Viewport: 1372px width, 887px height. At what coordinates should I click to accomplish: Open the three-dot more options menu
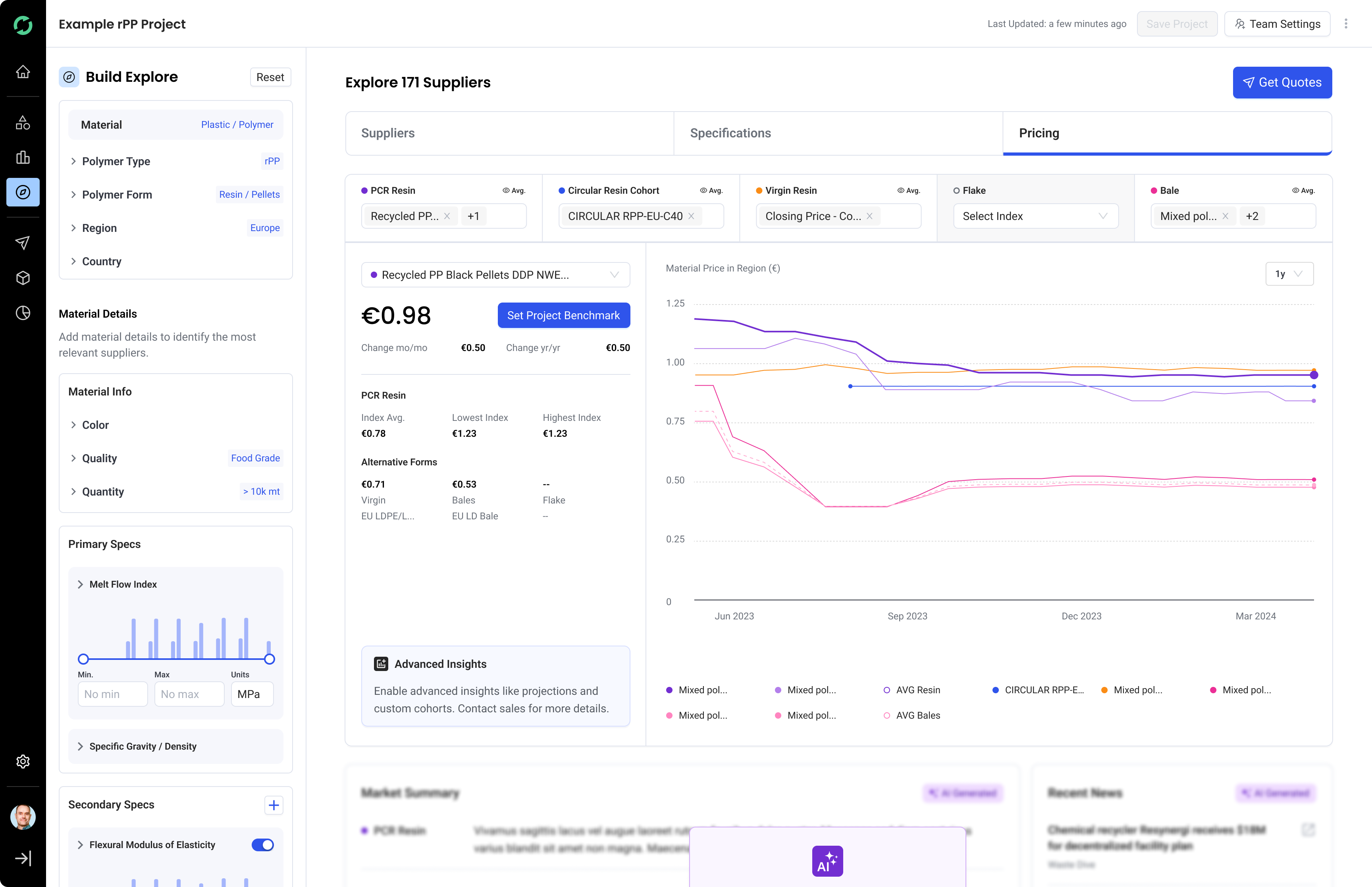(x=1345, y=23)
